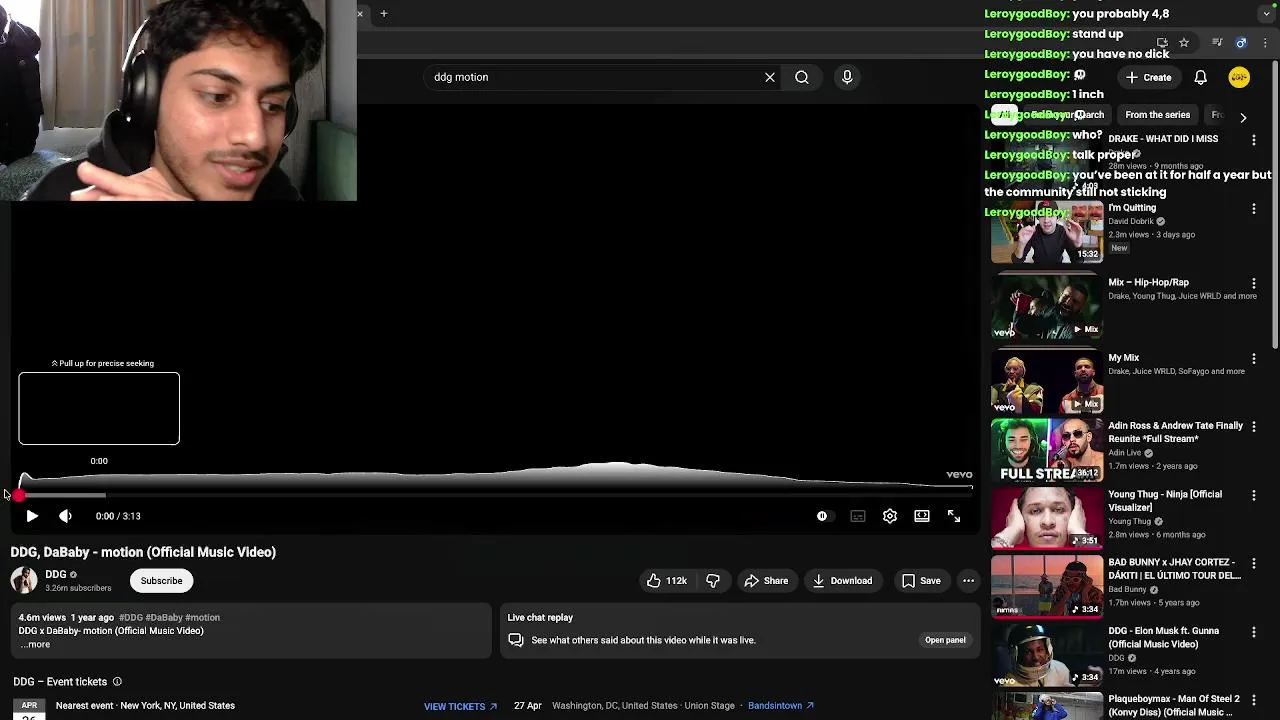The height and width of the screenshot is (720, 1280).
Task: Click the search magnifier button
Action: click(x=802, y=77)
